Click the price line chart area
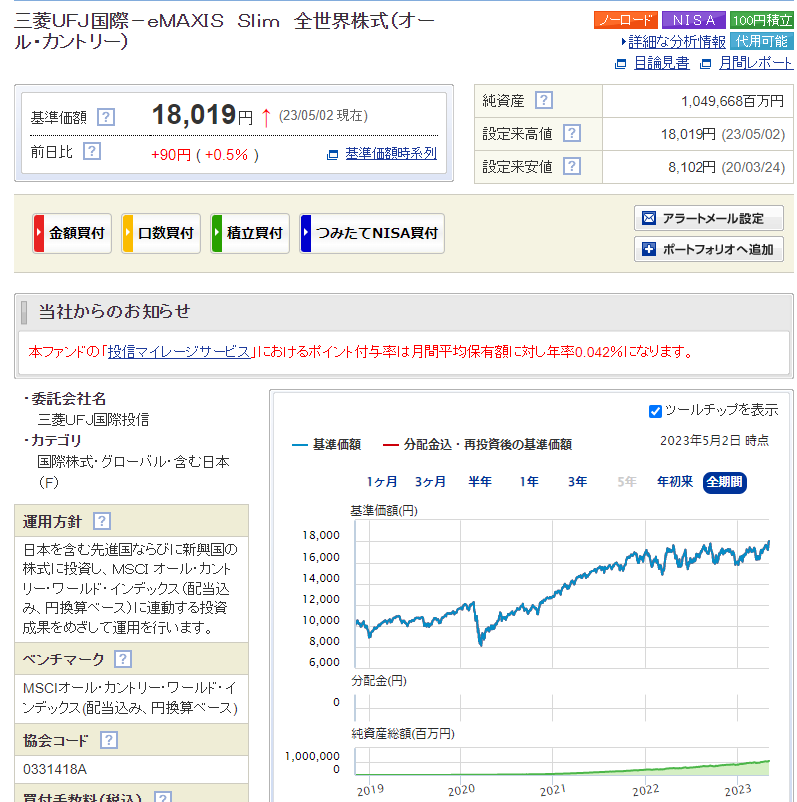Viewport: 797px width, 802px height. coord(562,594)
